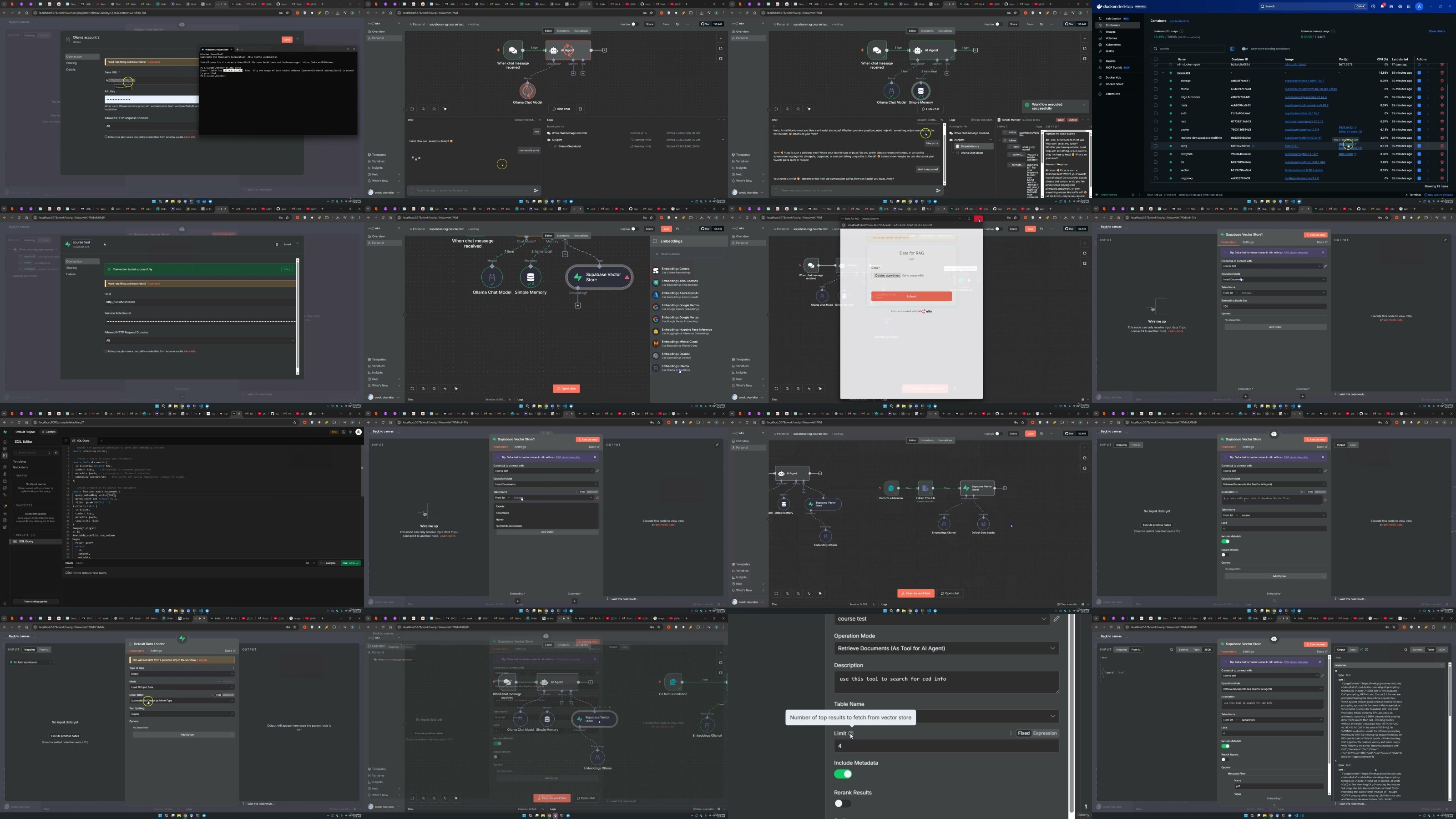1456x819 pixels.
Task: Open MCP Toolkit in the Docker sidebar
Action: (x=1113, y=68)
